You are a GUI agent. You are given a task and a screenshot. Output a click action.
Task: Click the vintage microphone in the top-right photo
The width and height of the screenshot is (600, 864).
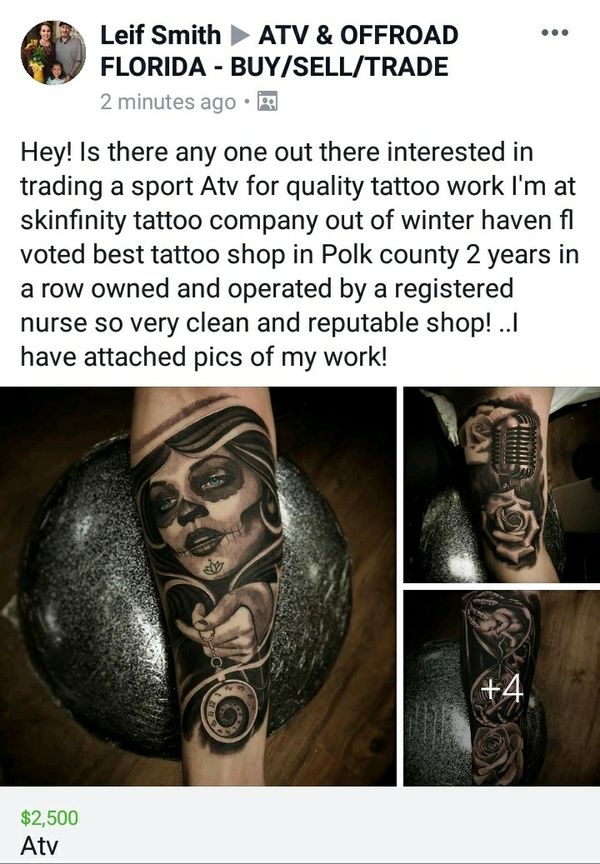tap(513, 450)
